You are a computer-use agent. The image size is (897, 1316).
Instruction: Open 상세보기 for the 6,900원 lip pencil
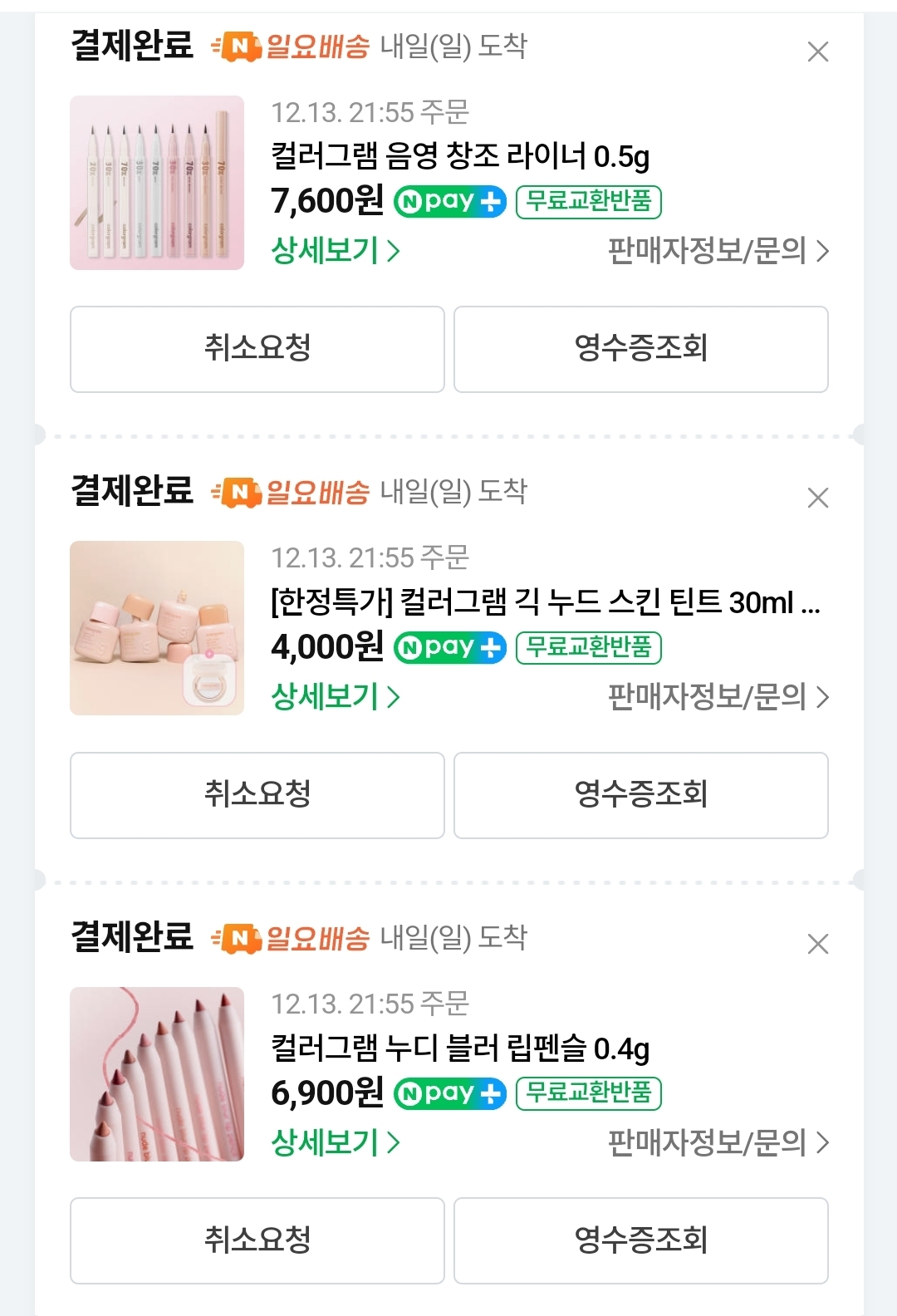click(x=336, y=1142)
